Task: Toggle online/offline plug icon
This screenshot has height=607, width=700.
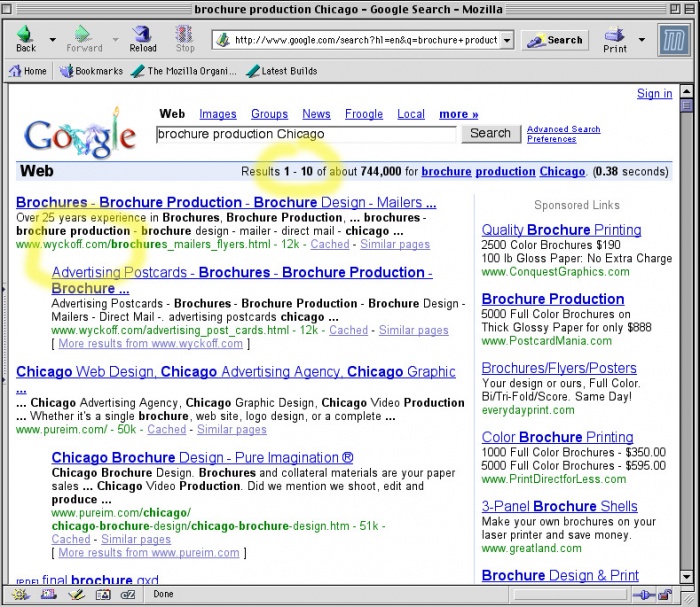Action: tap(643, 595)
